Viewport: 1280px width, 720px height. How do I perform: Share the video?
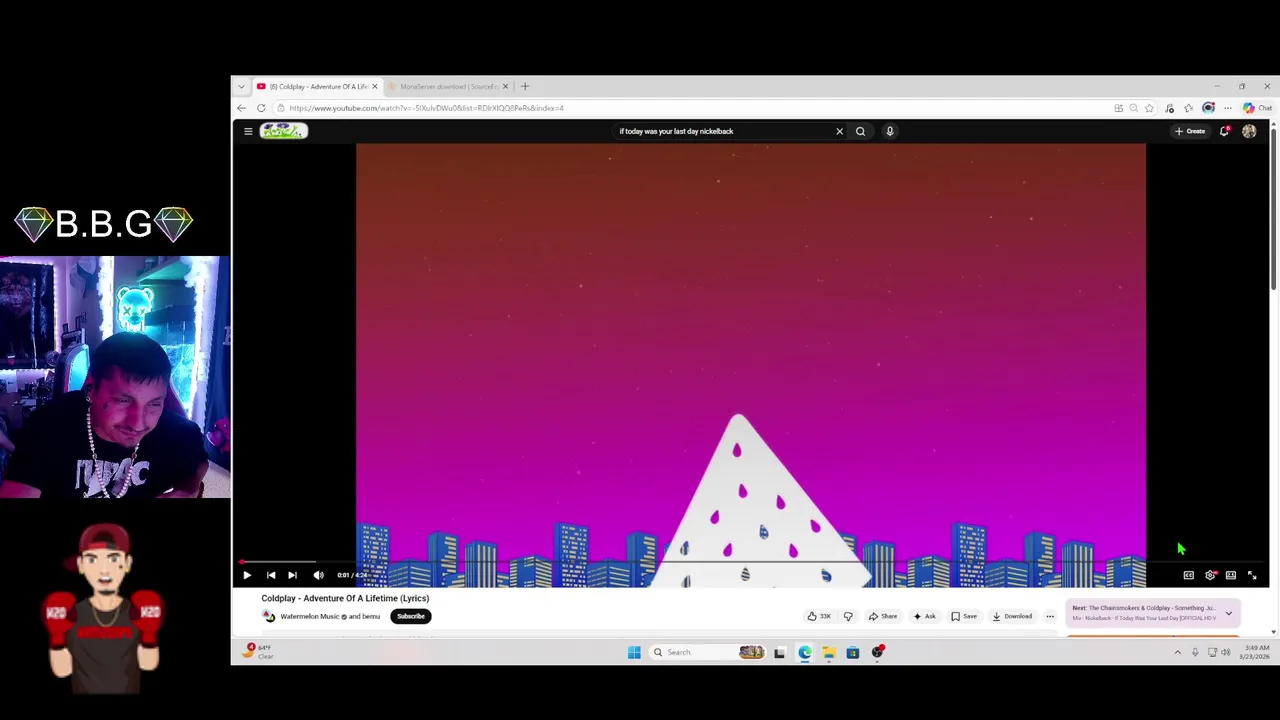[x=883, y=616]
